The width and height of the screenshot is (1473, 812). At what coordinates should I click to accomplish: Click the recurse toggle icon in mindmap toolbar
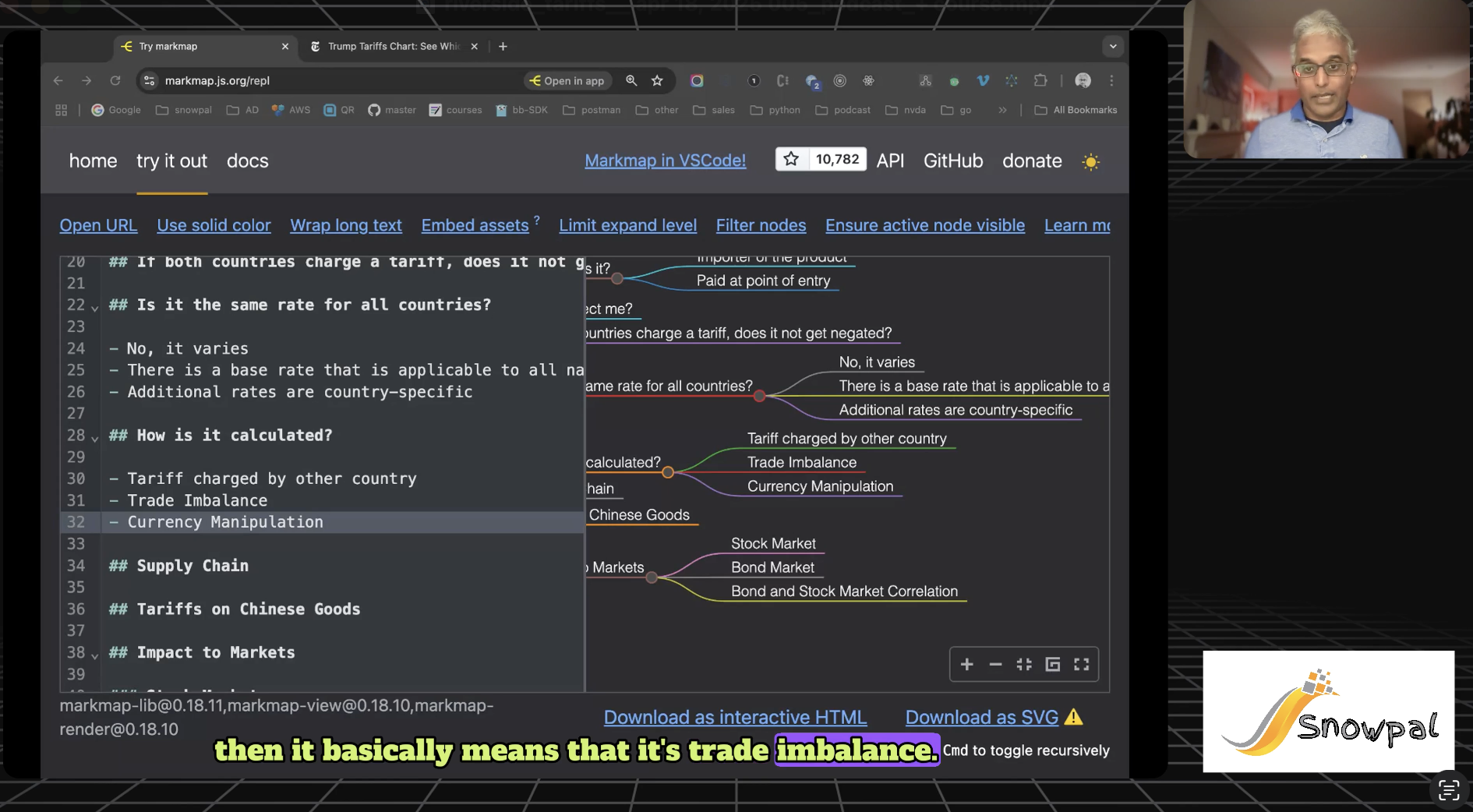pos(1053,664)
